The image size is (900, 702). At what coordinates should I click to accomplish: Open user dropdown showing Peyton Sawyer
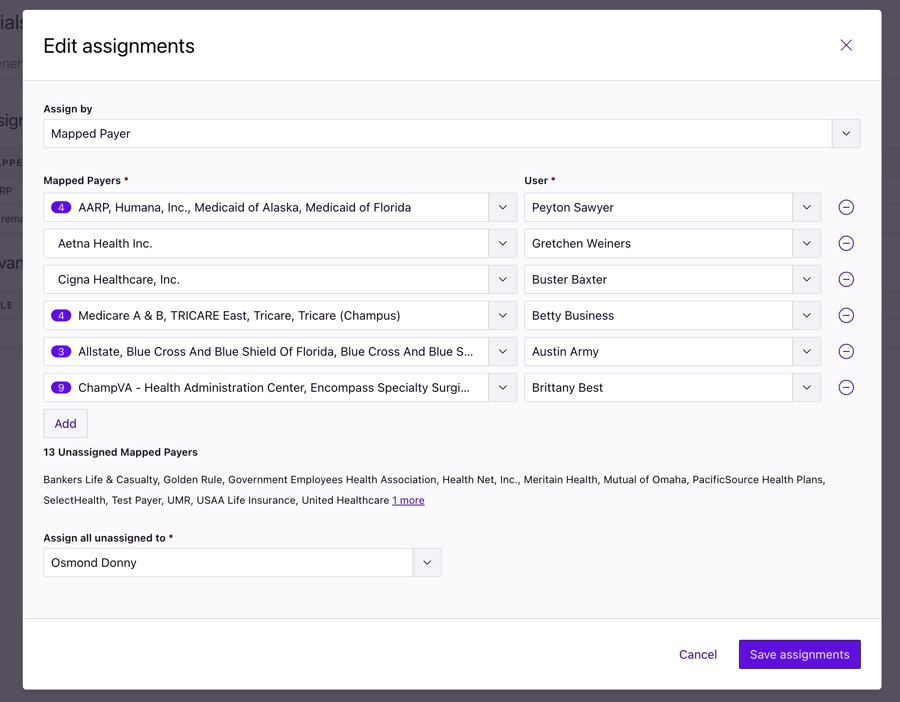click(806, 207)
